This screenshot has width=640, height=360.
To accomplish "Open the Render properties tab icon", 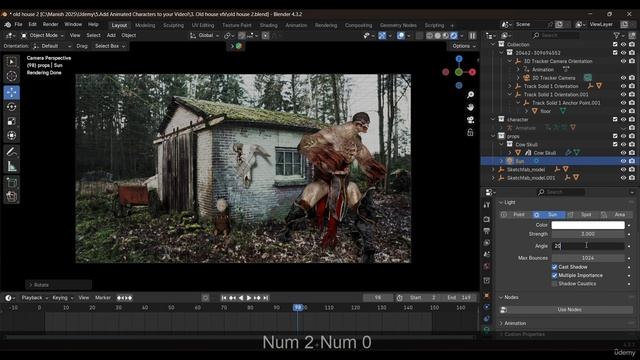I will (487, 219).
